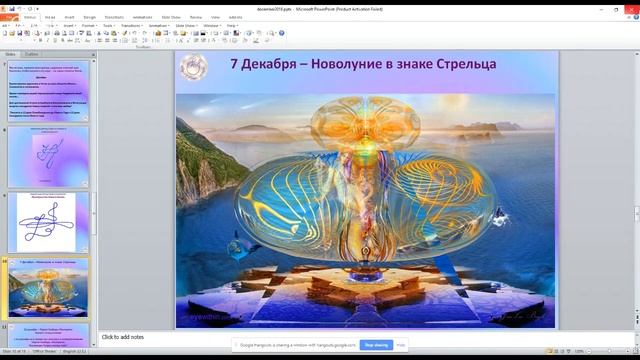This screenshot has width=640, height=360.
Task: Switch to Slide Sorter view in status bar
Action: (556, 351)
